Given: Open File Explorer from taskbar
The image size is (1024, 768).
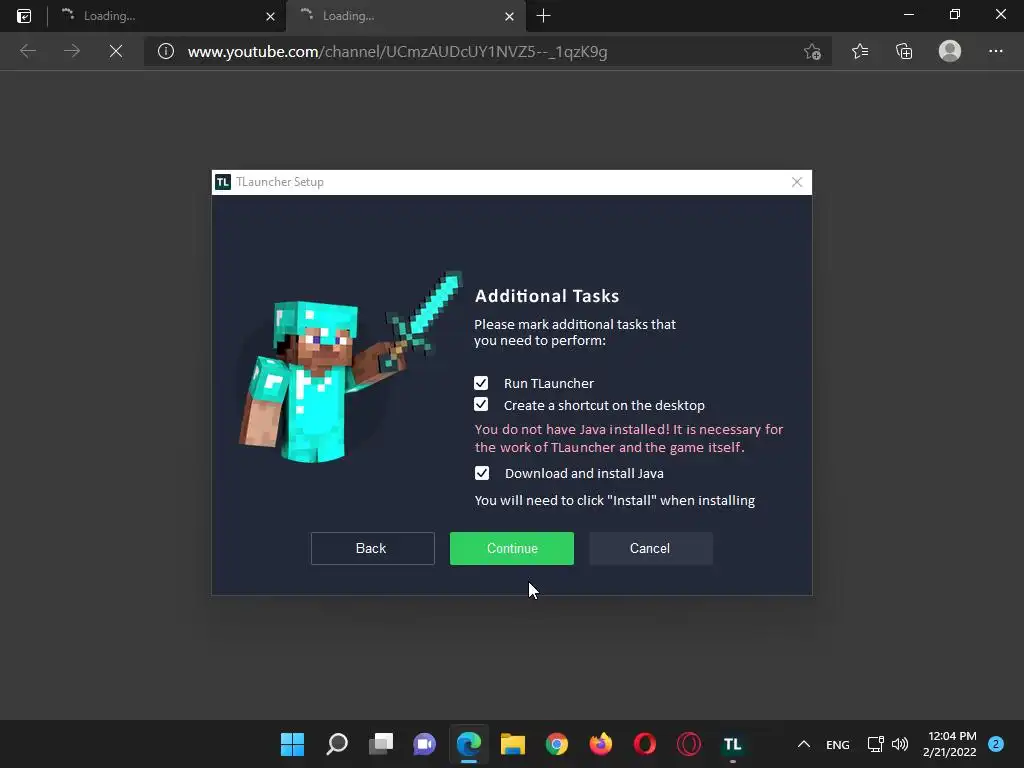Looking at the screenshot, I should pyautogui.click(x=513, y=744).
